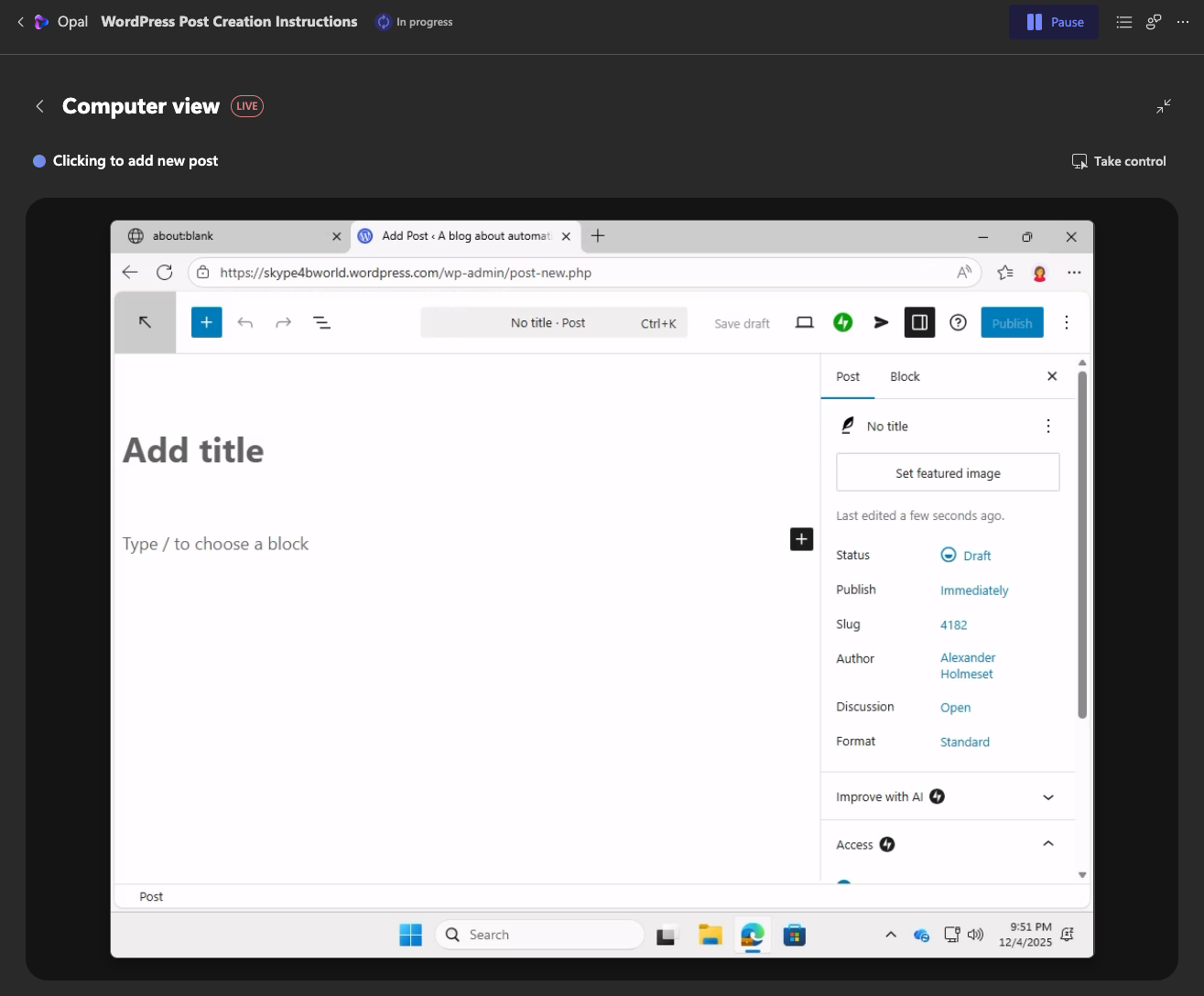The image size is (1204, 996).
Task: Select the about:blank browser tab
Action: (229, 236)
